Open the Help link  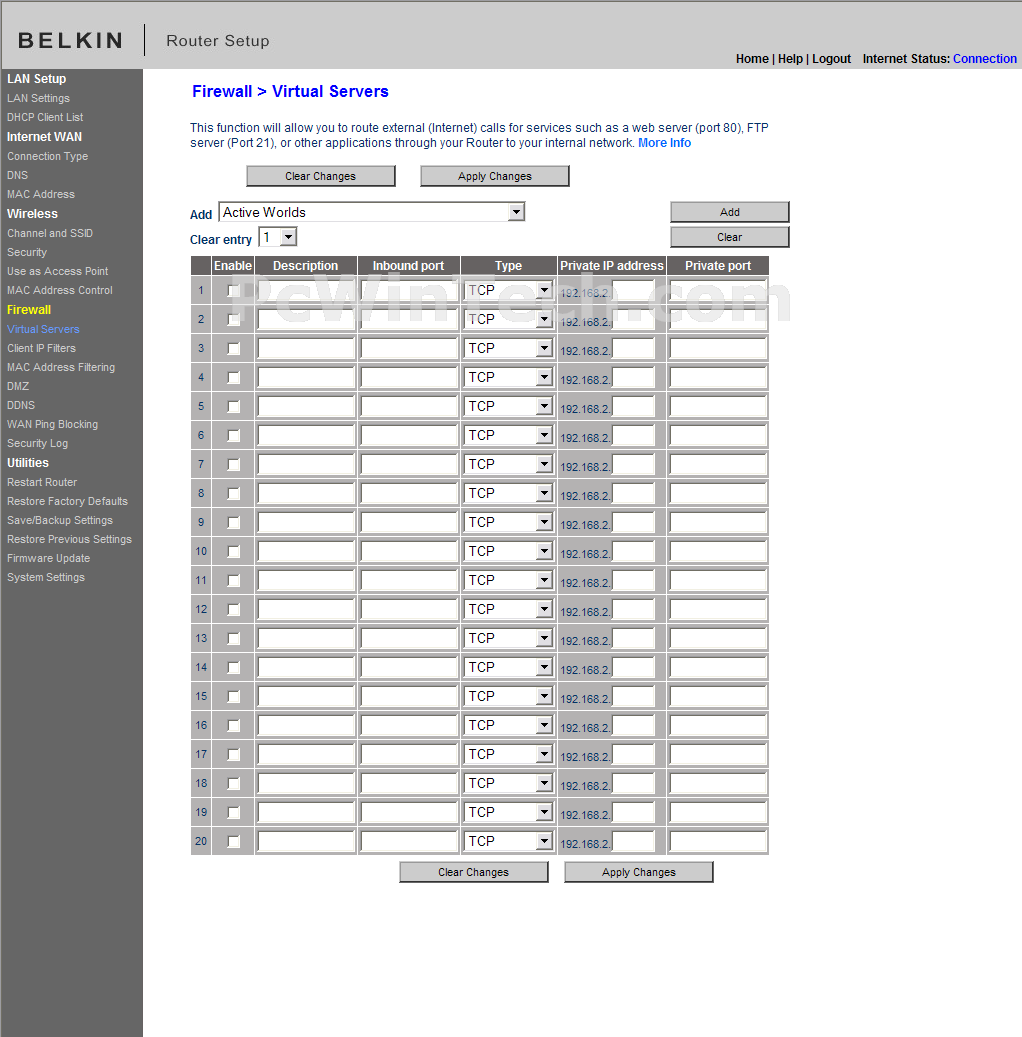790,59
